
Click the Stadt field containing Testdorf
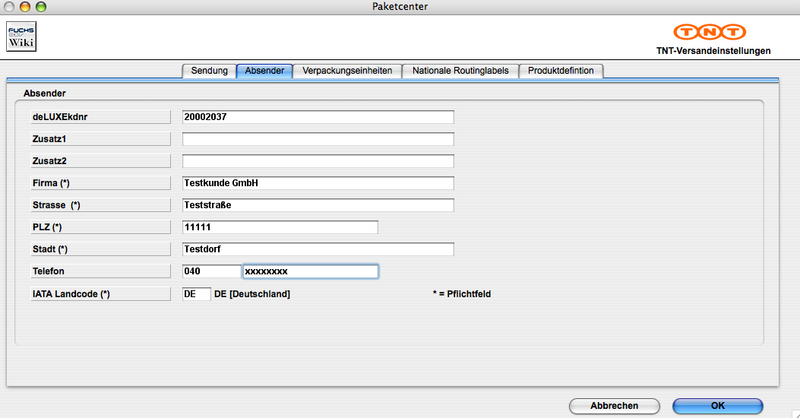[318, 249]
